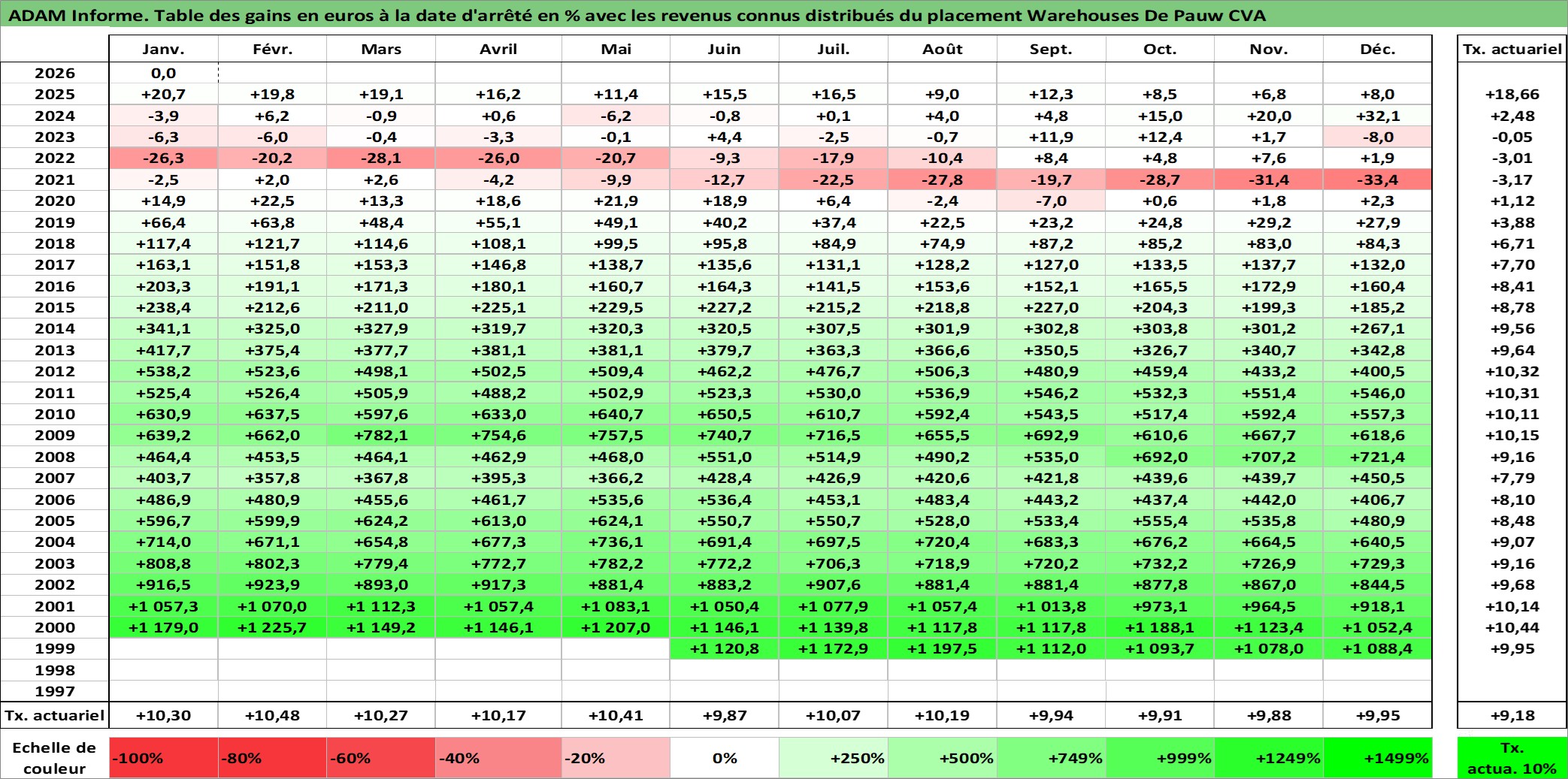Screen dimensions: 1568x779
Task: Select cell +229,5 in the 2015 row
Action: 616,308
